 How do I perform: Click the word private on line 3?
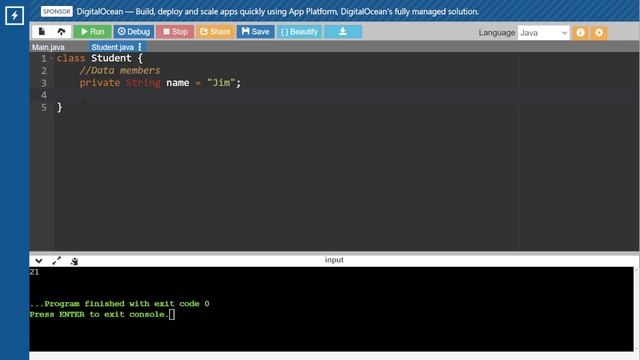pyautogui.click(x=100, y=83)
